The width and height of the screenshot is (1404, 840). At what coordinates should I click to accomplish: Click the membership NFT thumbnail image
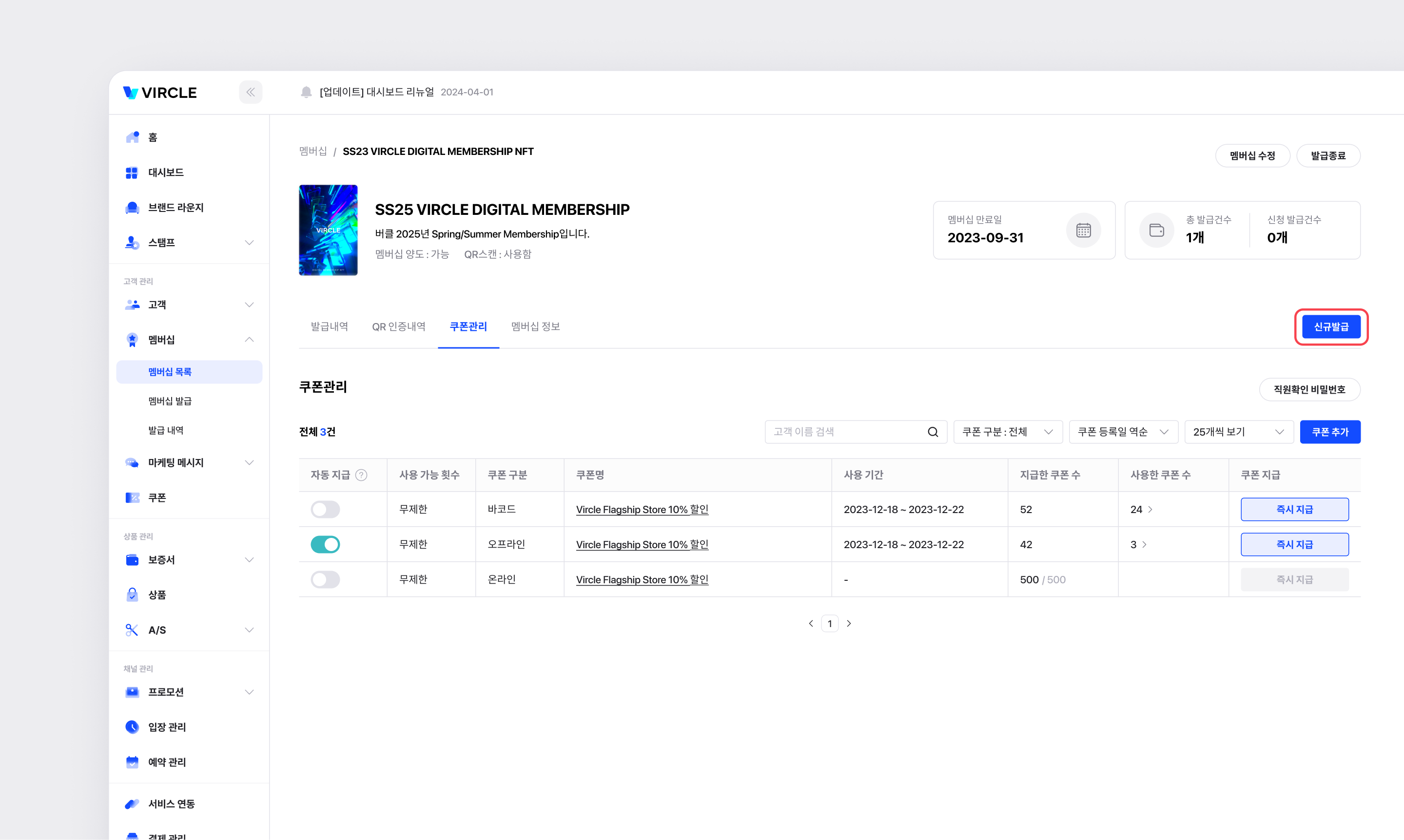pyautogui.click(x=328, y=230)
